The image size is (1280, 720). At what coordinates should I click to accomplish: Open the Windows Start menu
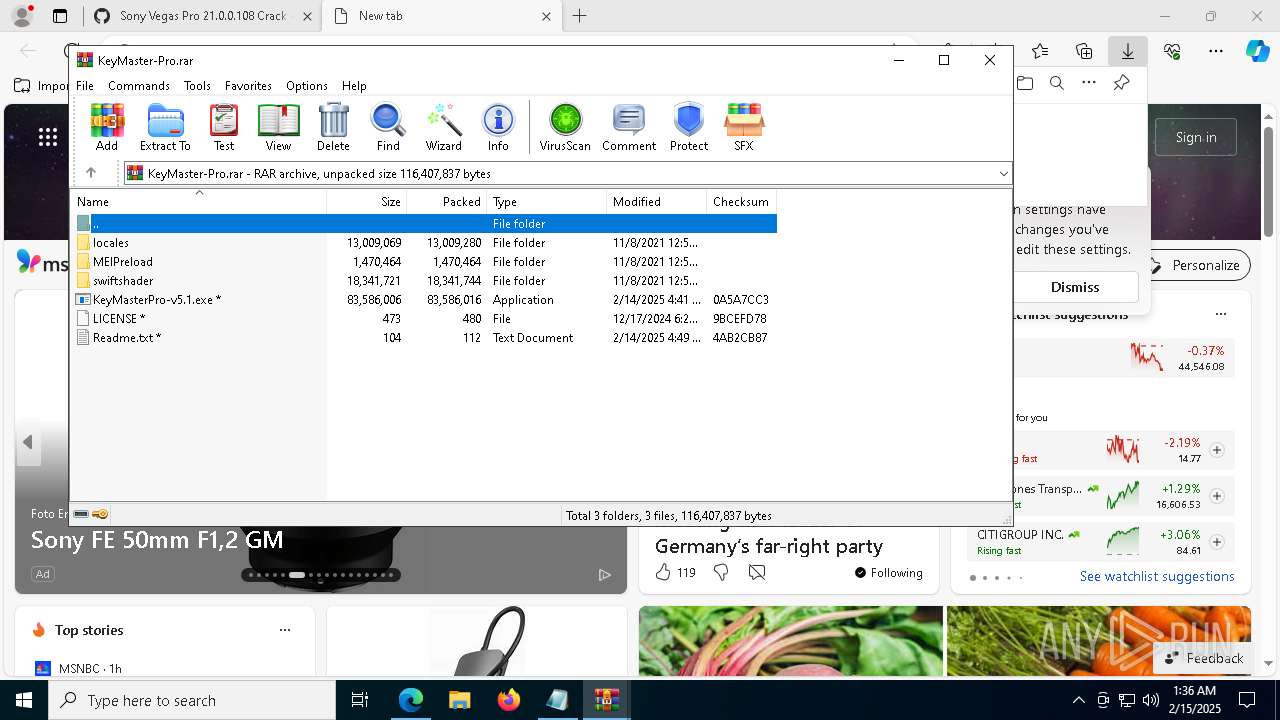point(24,700)
